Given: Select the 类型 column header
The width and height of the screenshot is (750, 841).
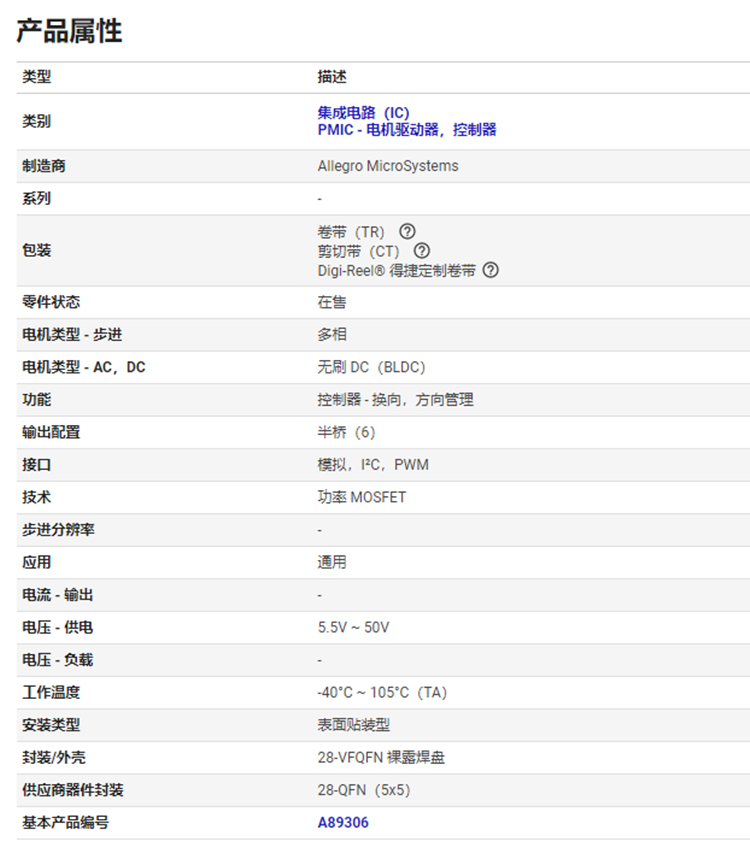Looking at the screenshot, I should (x=37, y=77).
